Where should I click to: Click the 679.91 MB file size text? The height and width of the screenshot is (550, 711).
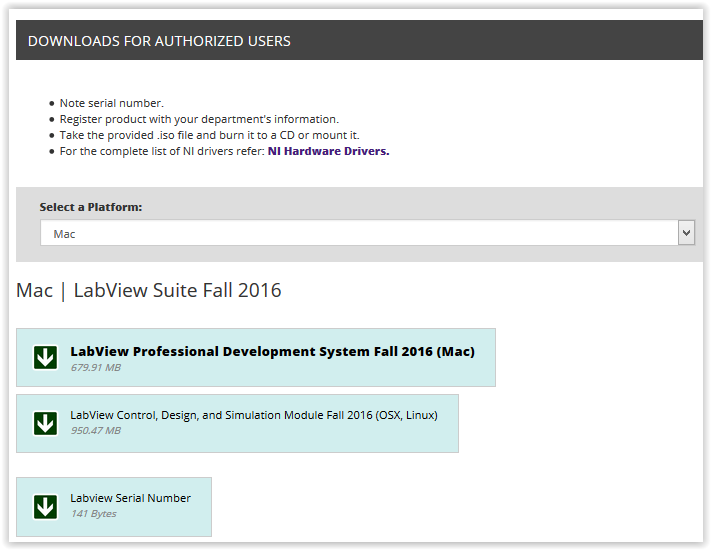click(96, 368)
